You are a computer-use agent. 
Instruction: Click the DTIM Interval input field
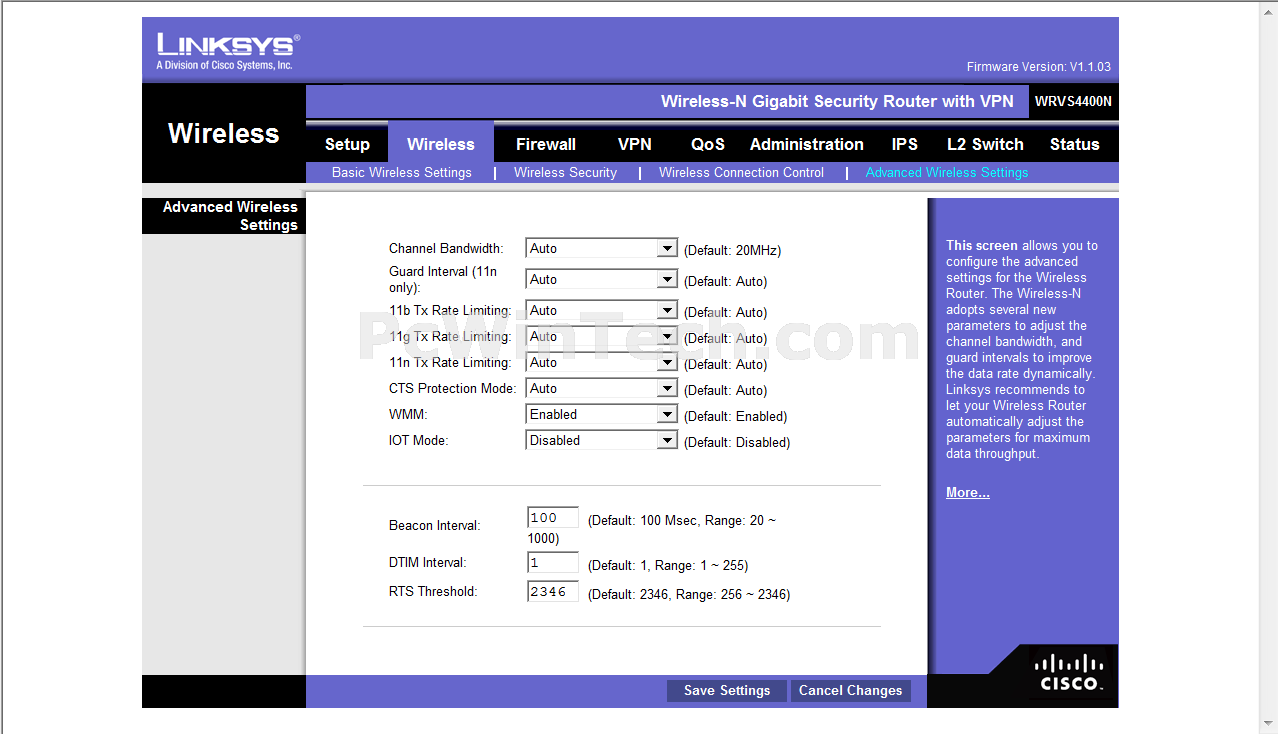point(553,563)
